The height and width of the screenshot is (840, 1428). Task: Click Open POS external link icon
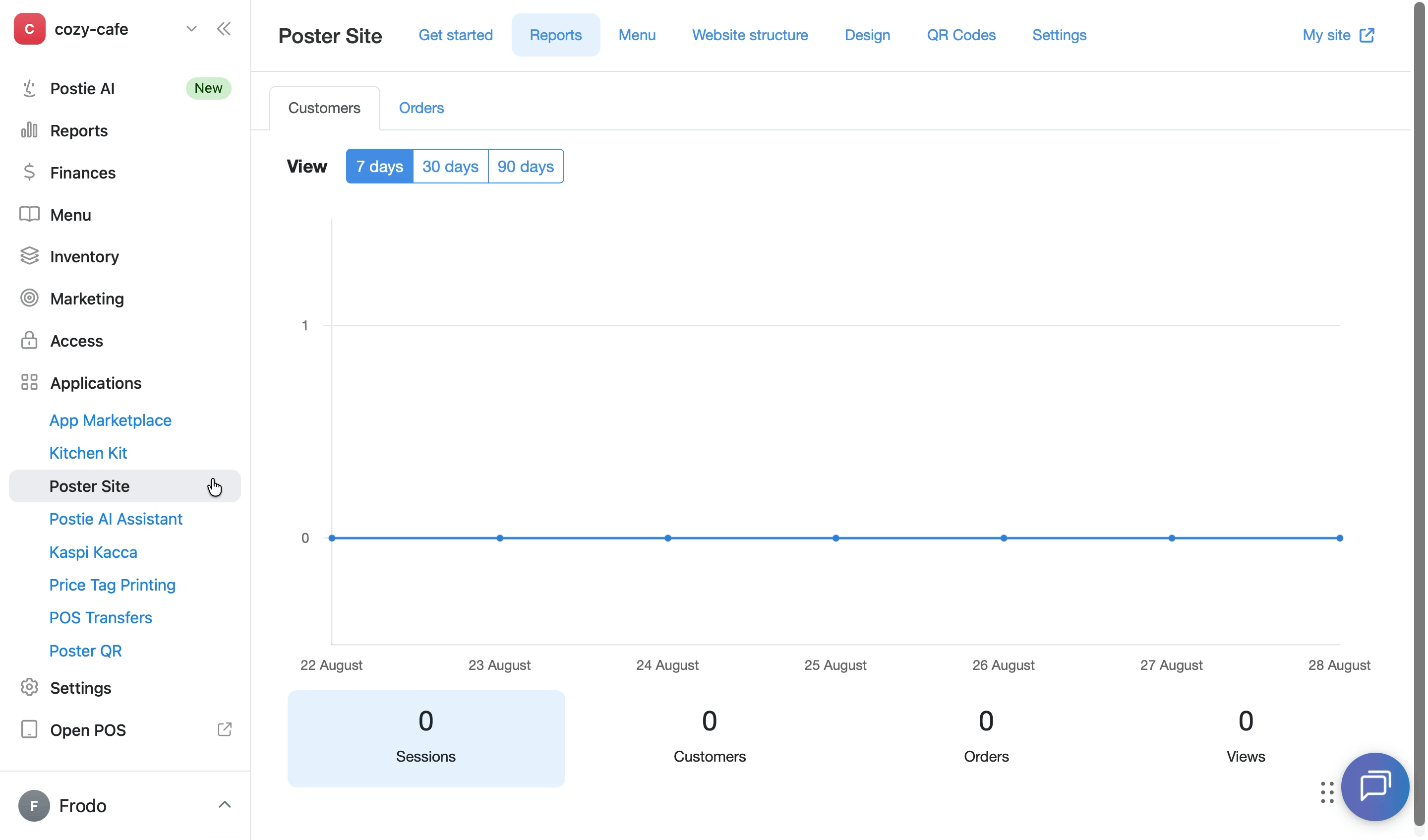225,729
